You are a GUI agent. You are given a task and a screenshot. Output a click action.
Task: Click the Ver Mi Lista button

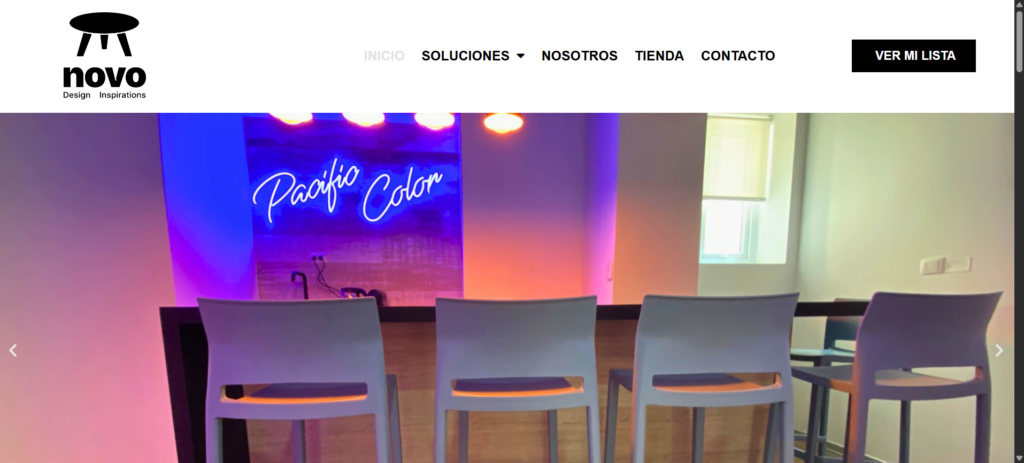pyautogui.click(x=914, y=56)
